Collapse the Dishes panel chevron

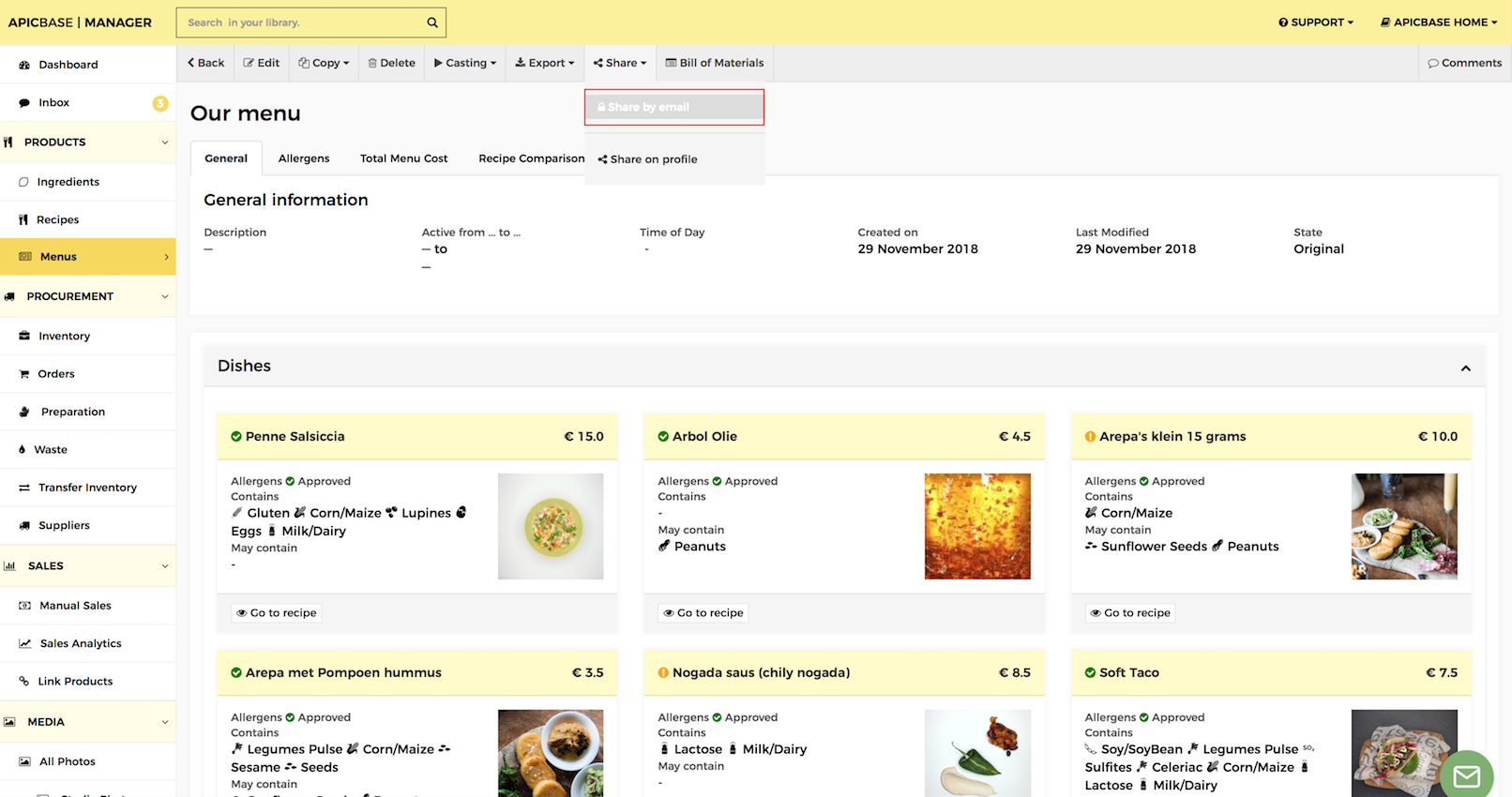coord(1465,368)
